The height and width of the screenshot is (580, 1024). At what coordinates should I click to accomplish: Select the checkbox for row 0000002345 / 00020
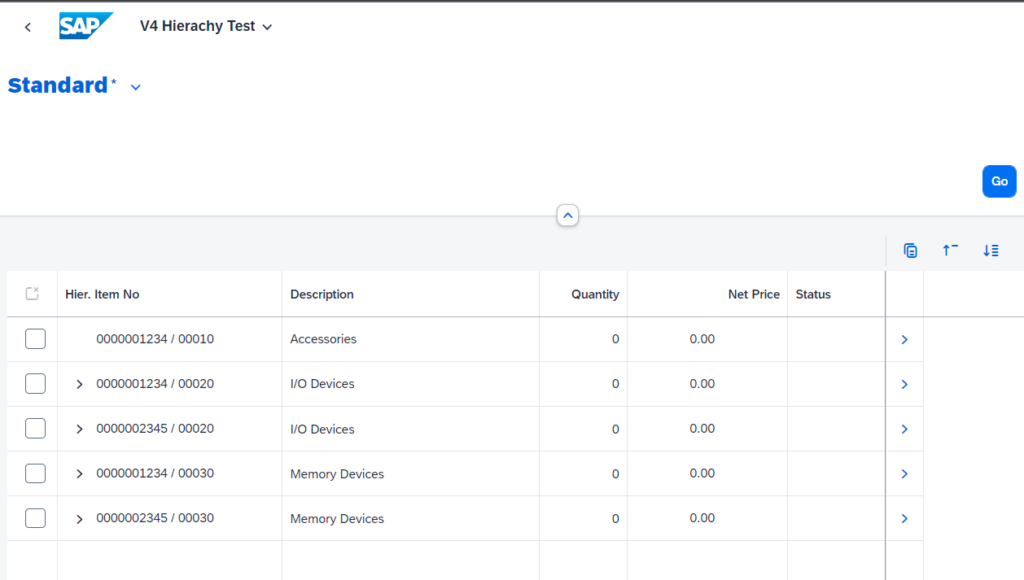[x=34, y=428]
